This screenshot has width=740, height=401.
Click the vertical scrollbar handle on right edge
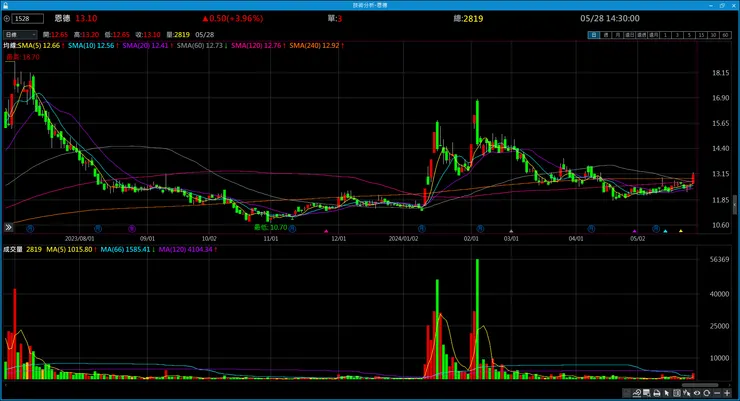734,205
